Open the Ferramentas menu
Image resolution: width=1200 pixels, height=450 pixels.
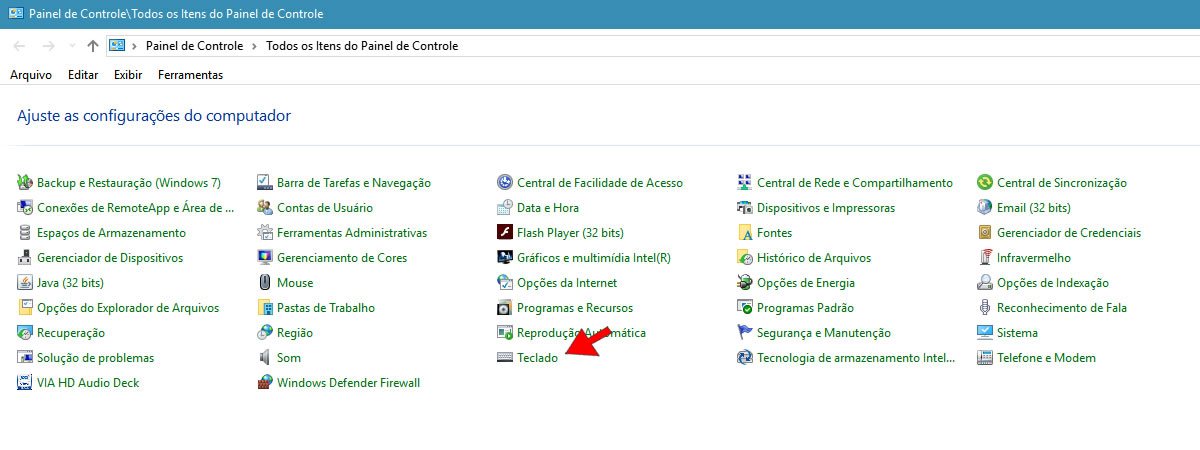[x=190, y=75]
